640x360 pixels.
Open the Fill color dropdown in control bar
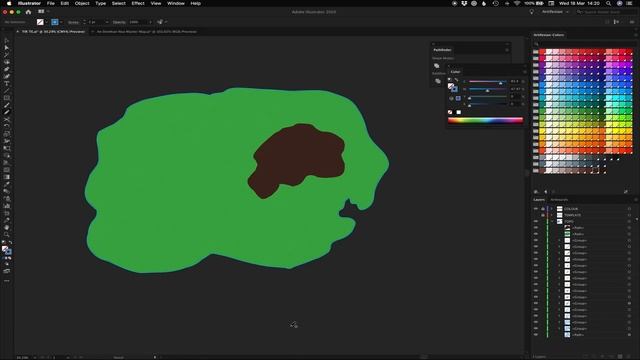click(x=47, y=22)
